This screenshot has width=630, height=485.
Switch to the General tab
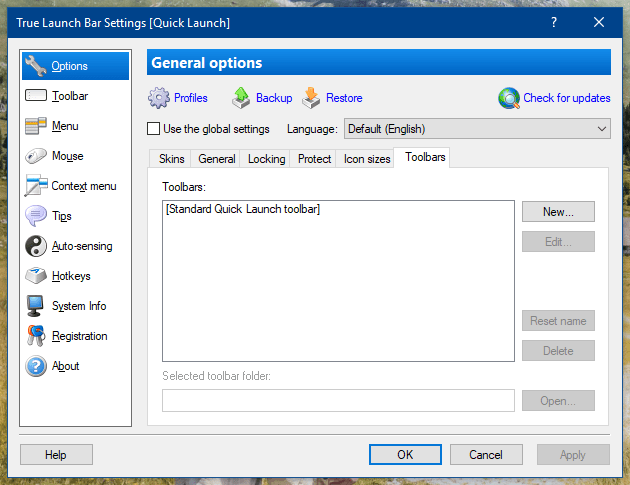(x=217, y=159)
